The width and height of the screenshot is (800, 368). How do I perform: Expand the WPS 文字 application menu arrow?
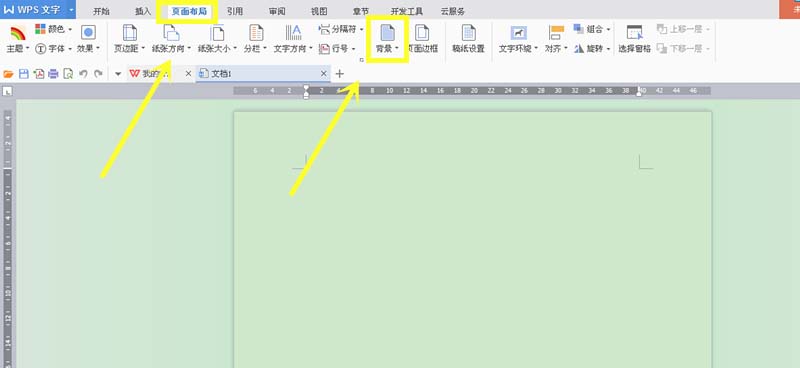click(x=71, y=10)
